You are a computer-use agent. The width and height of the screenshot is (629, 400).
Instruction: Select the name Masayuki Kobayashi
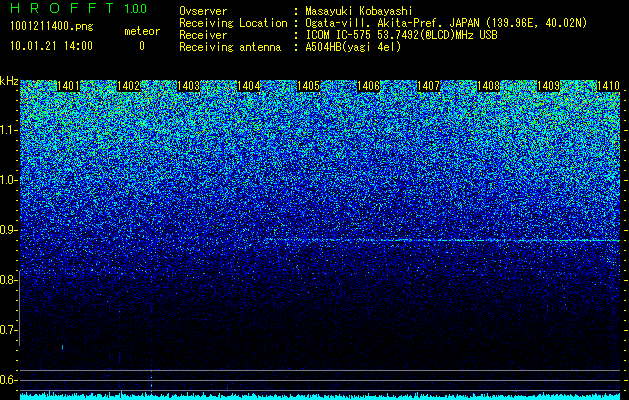(x=358, y=11)
